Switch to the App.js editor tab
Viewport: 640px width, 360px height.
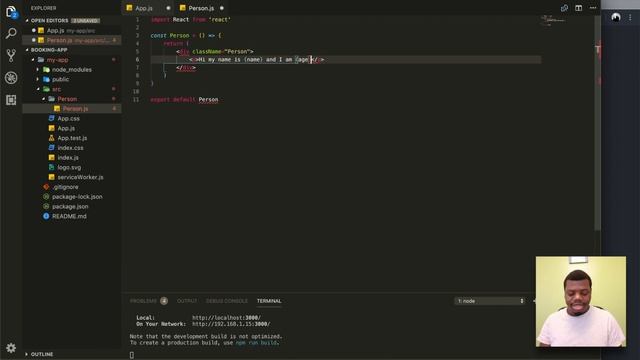coord(144,8)
